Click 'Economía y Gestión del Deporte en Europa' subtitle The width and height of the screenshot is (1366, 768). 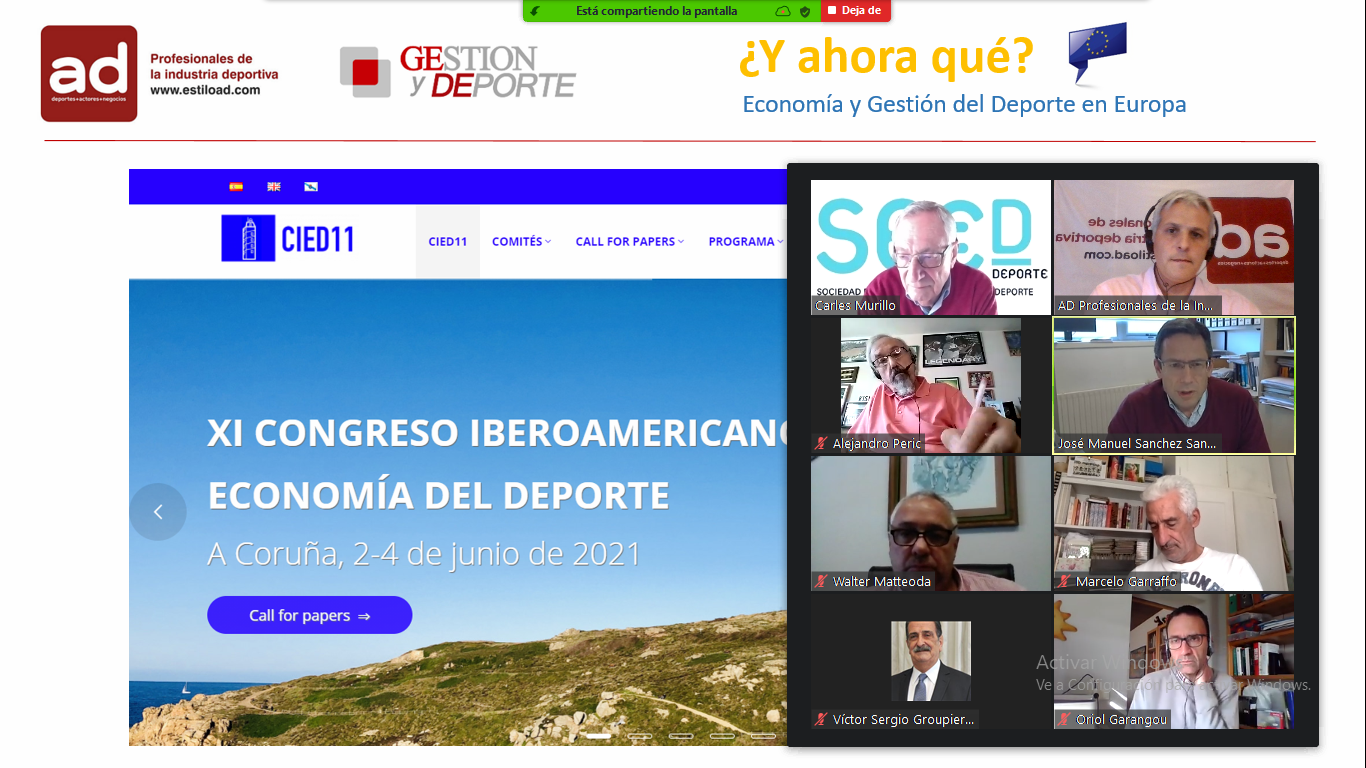coord(964,104)
